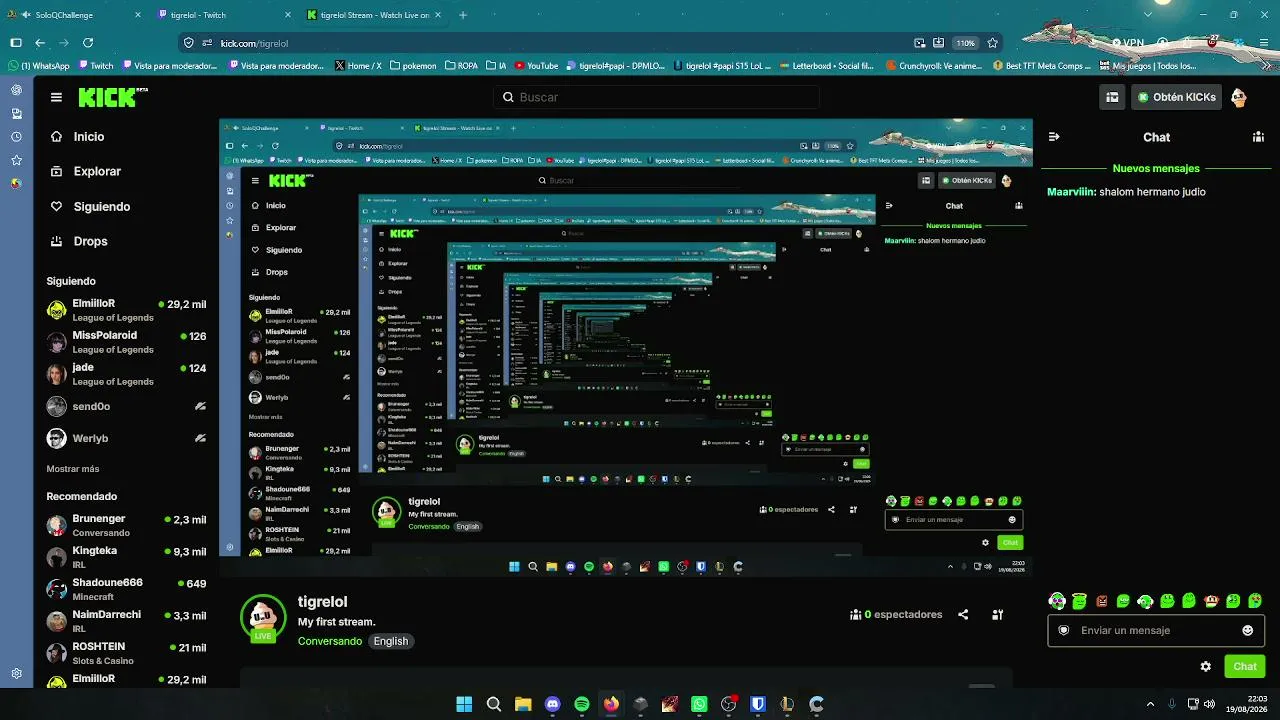Open the 110% zoom level control
The height and width of the screenshot is (720, 1280).
tap(965, 43)
